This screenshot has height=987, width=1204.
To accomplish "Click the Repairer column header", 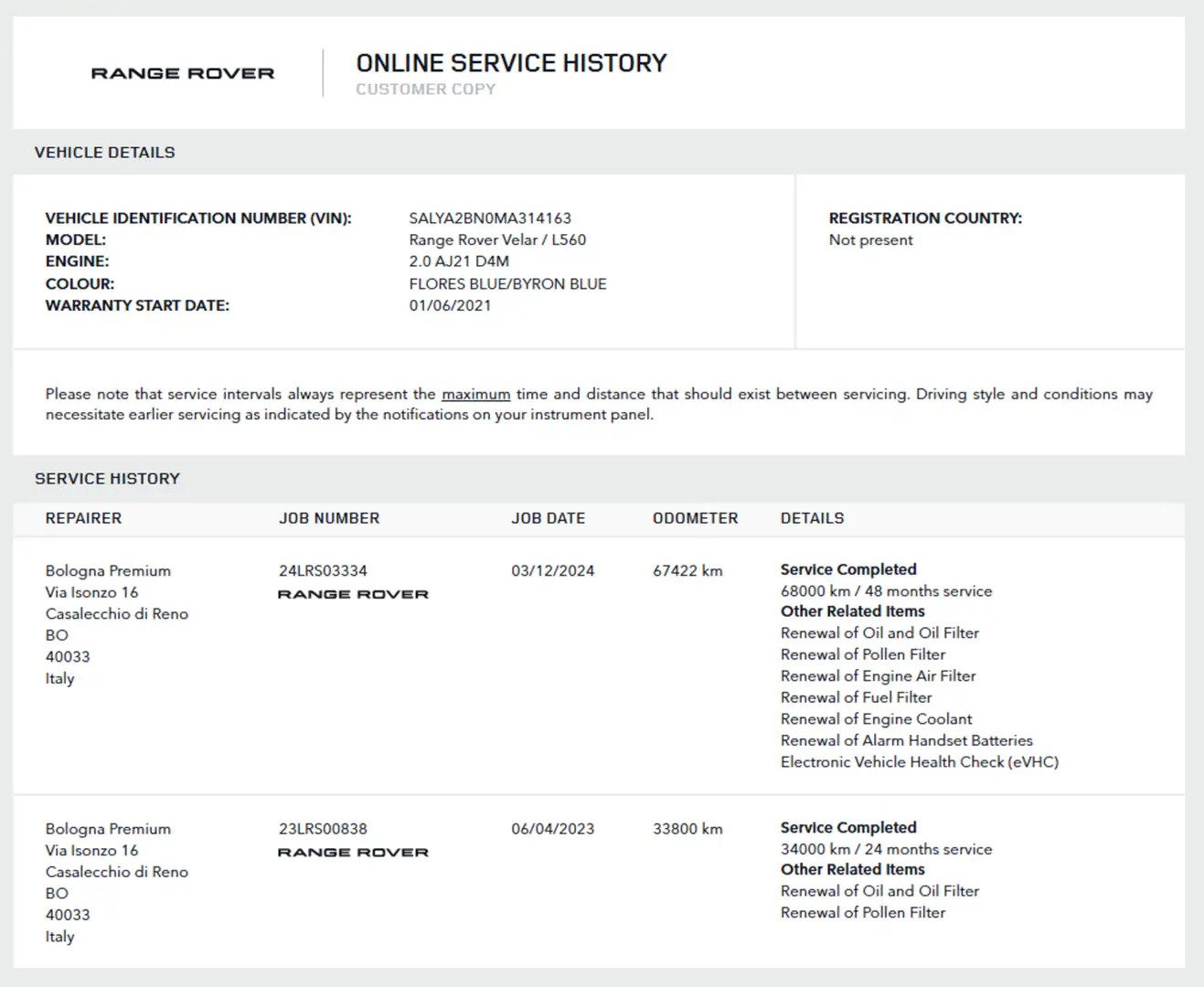I will point(83,518).
